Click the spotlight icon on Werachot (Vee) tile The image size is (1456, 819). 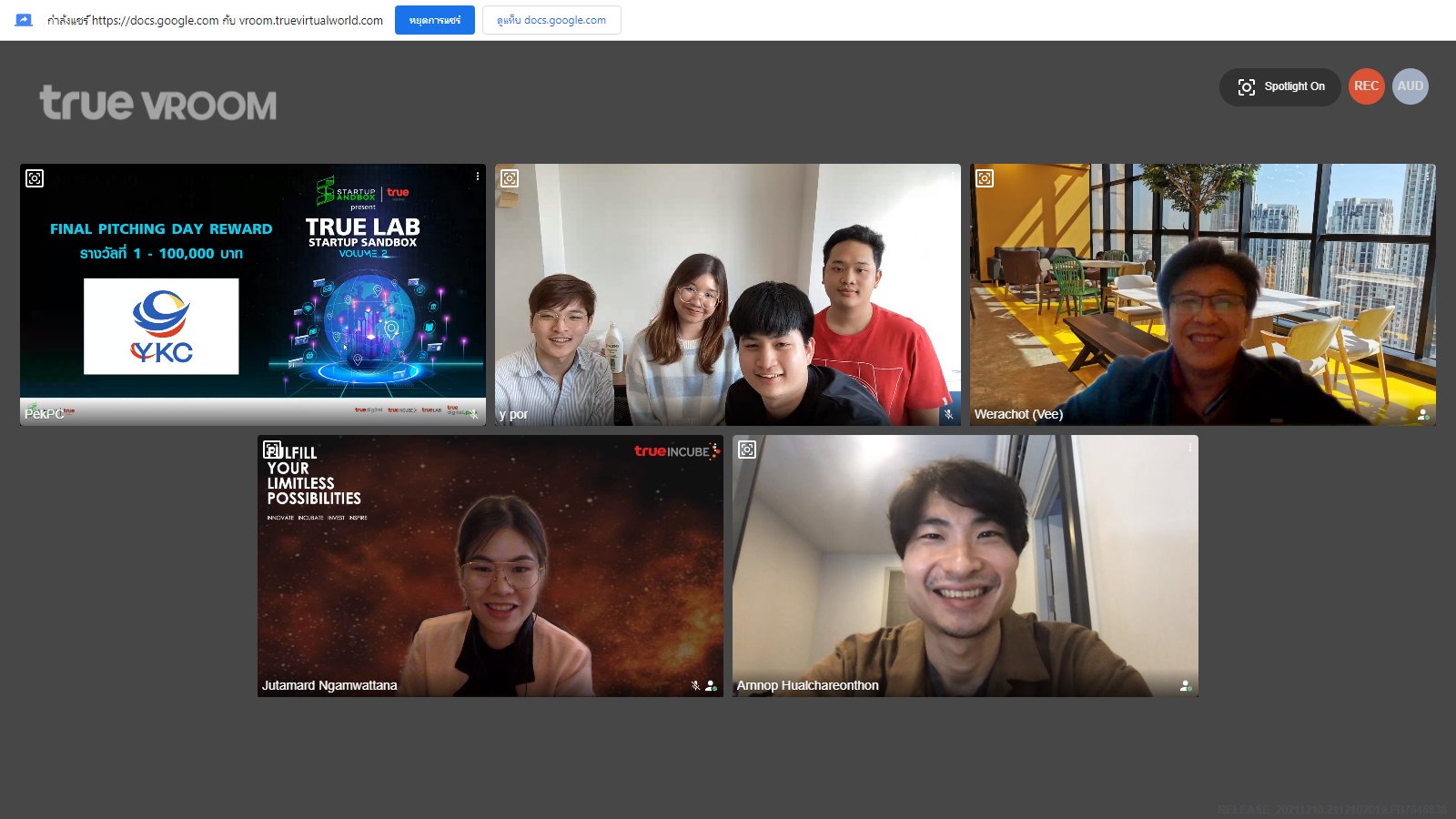(985, 178)
